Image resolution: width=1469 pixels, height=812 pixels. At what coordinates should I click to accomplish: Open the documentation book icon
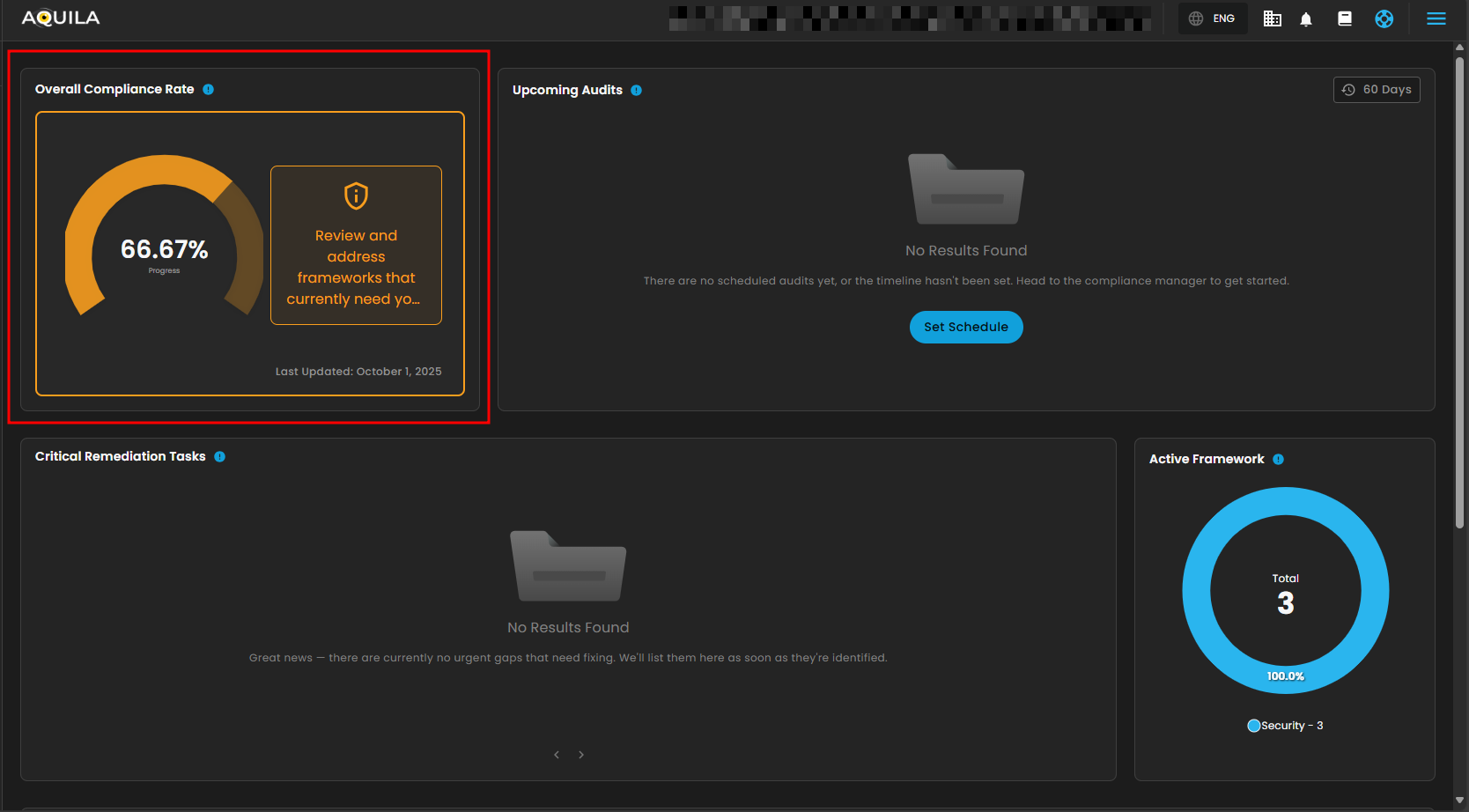pyautogui.click(x=1345, y=18)
